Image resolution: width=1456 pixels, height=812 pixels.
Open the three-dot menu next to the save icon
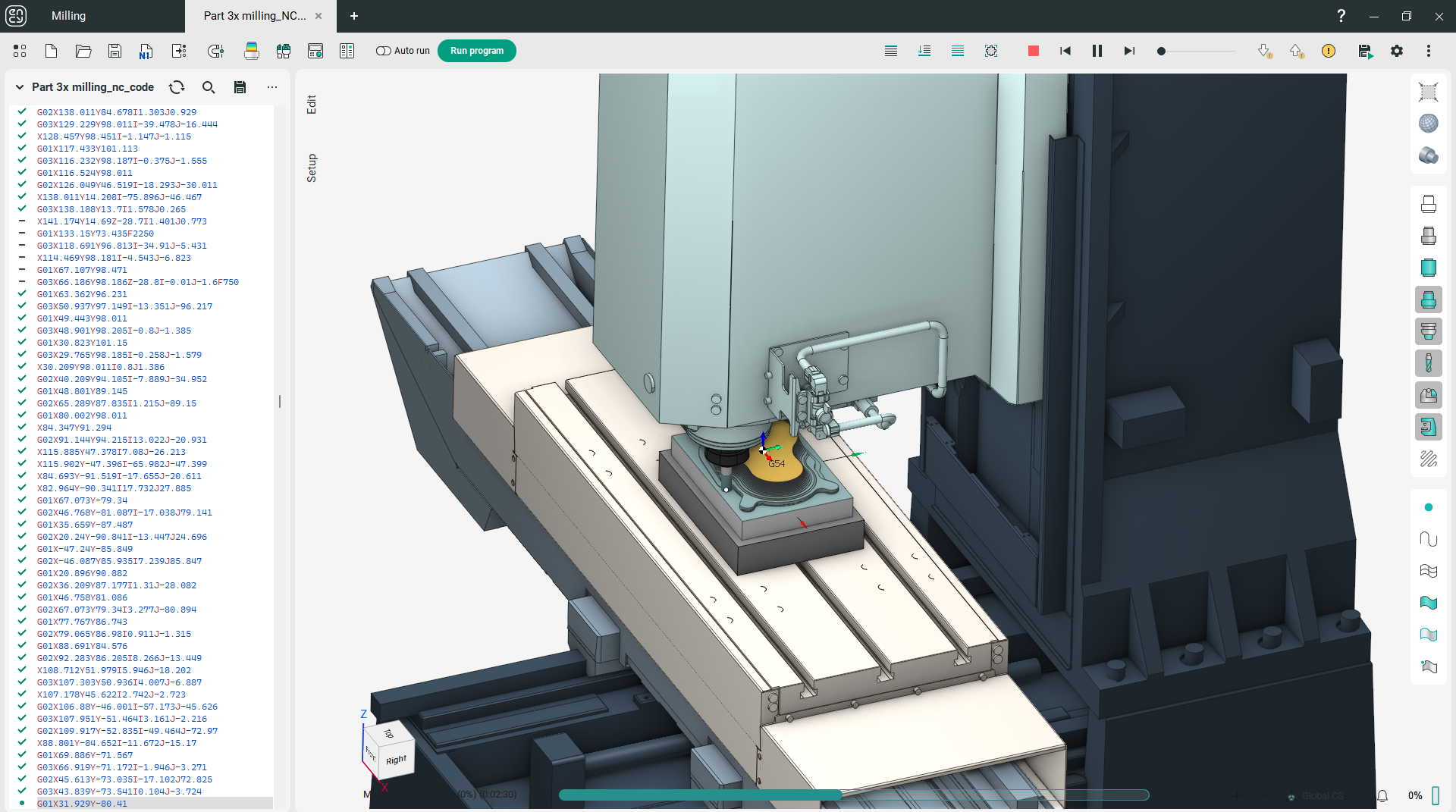[273, 87]
